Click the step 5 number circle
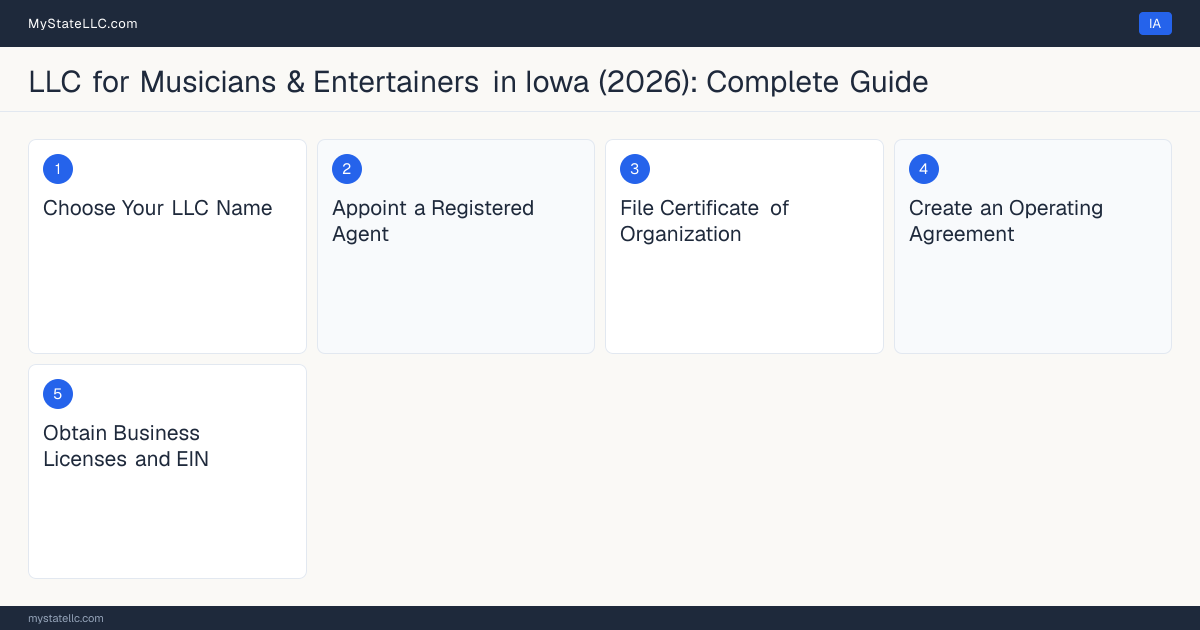 pos(58,394)
